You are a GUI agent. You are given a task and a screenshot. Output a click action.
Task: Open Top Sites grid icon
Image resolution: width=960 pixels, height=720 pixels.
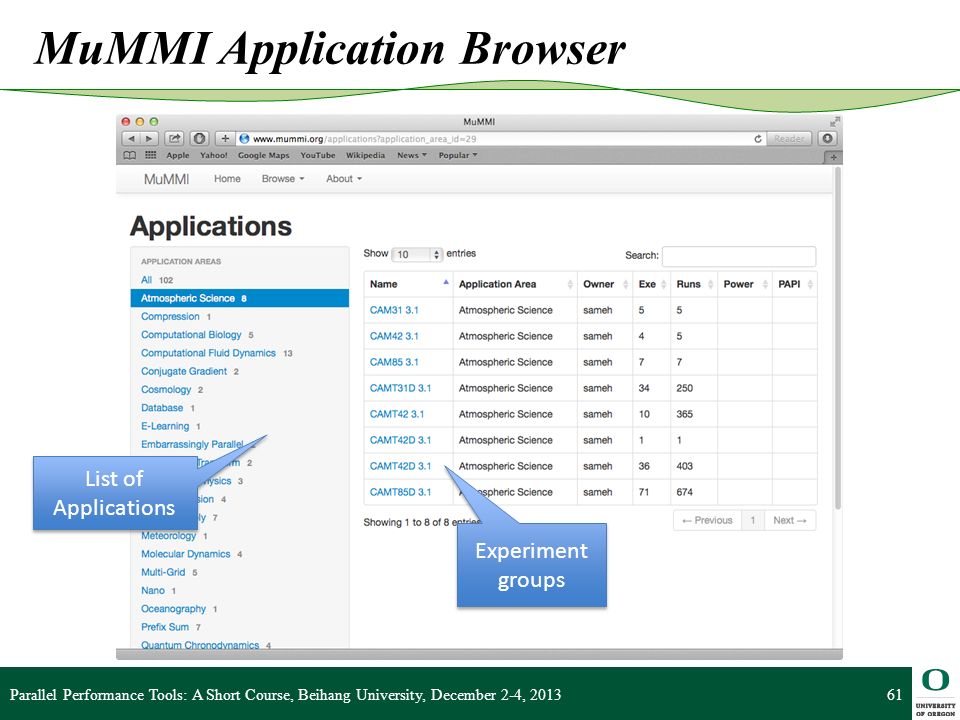[x=151, y=156]
